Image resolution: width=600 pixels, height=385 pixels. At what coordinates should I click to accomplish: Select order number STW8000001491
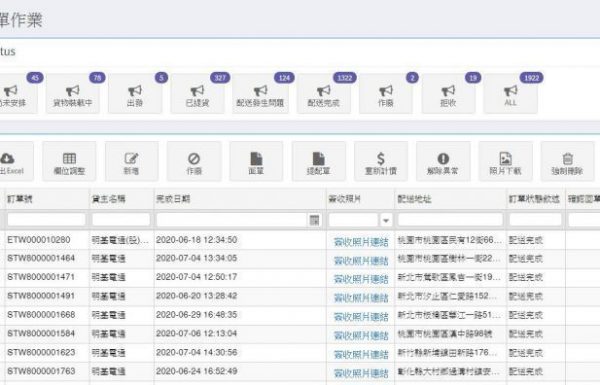pos(41,296)
